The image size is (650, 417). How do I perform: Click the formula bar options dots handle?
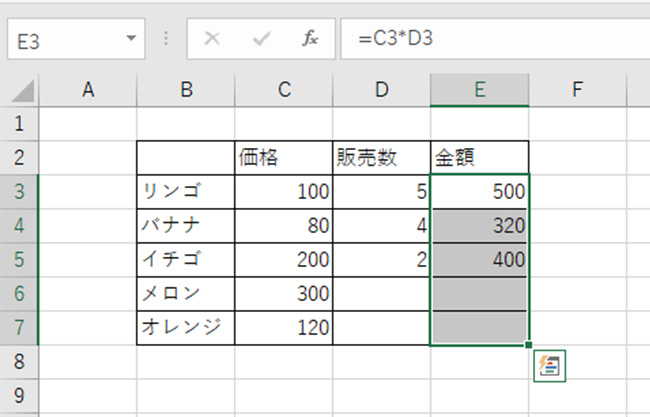click(x=166, y=39)
